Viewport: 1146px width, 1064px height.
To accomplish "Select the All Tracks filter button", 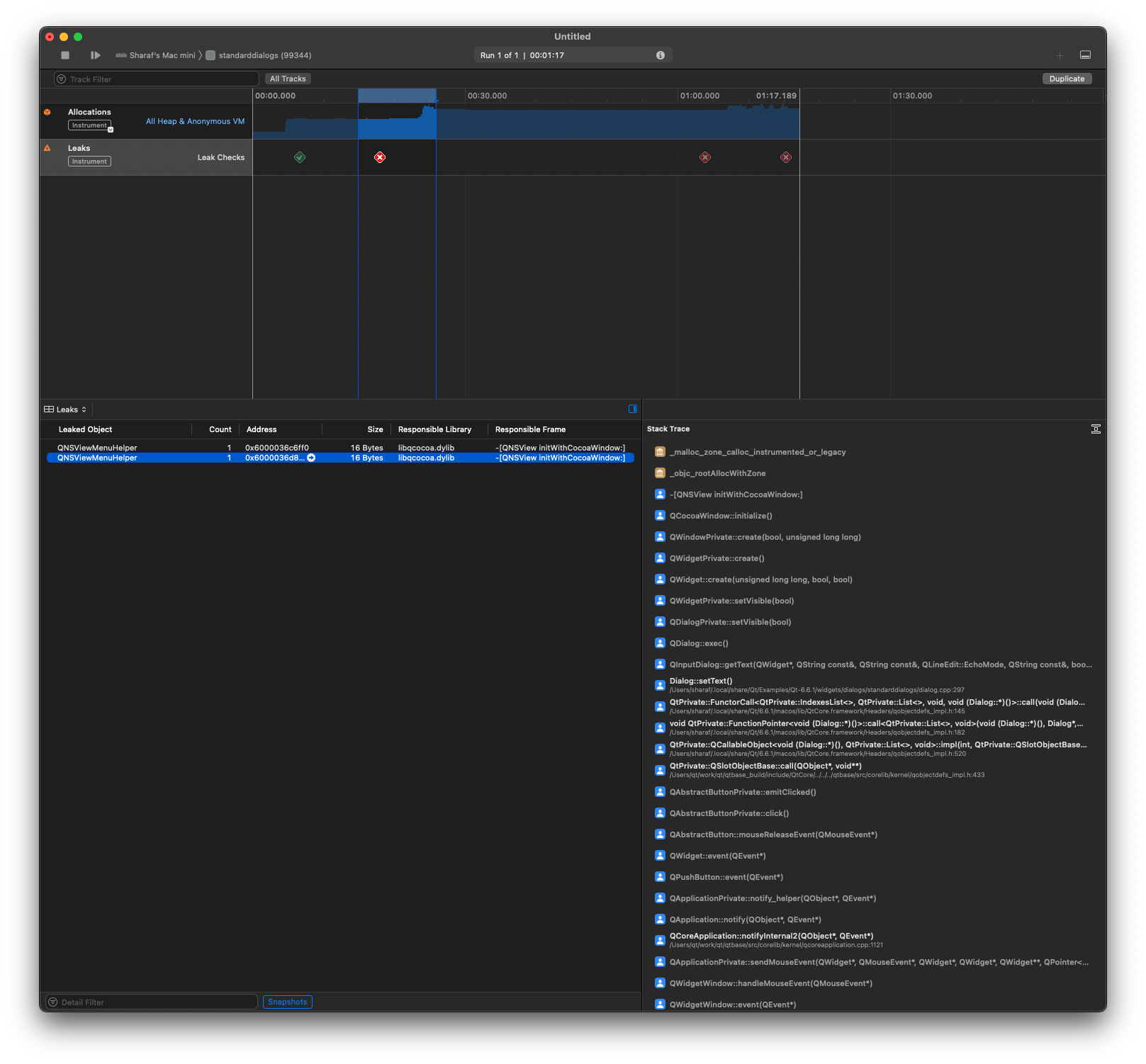I will tap(288, 79).
